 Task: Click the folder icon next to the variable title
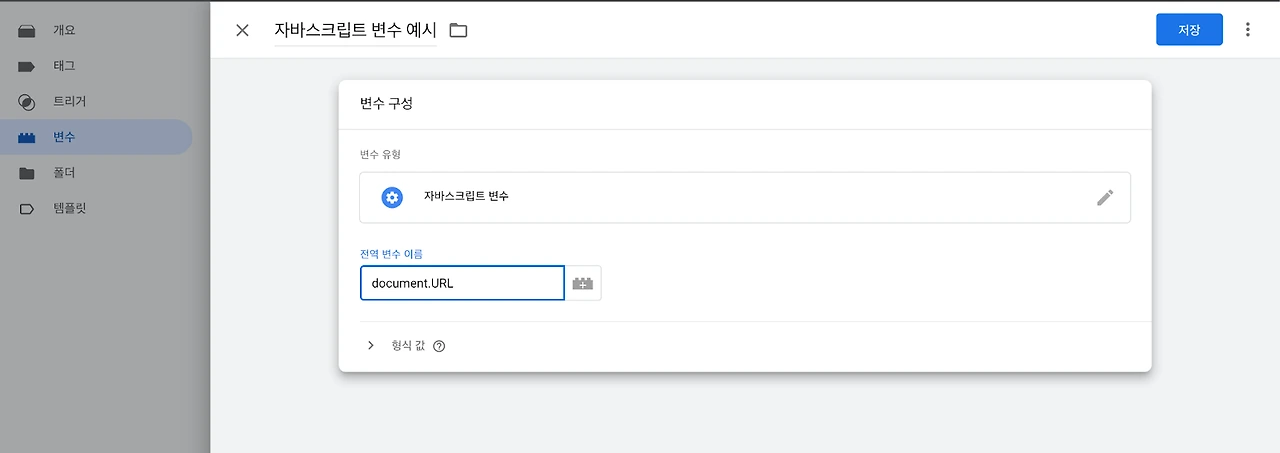(458, 30)
